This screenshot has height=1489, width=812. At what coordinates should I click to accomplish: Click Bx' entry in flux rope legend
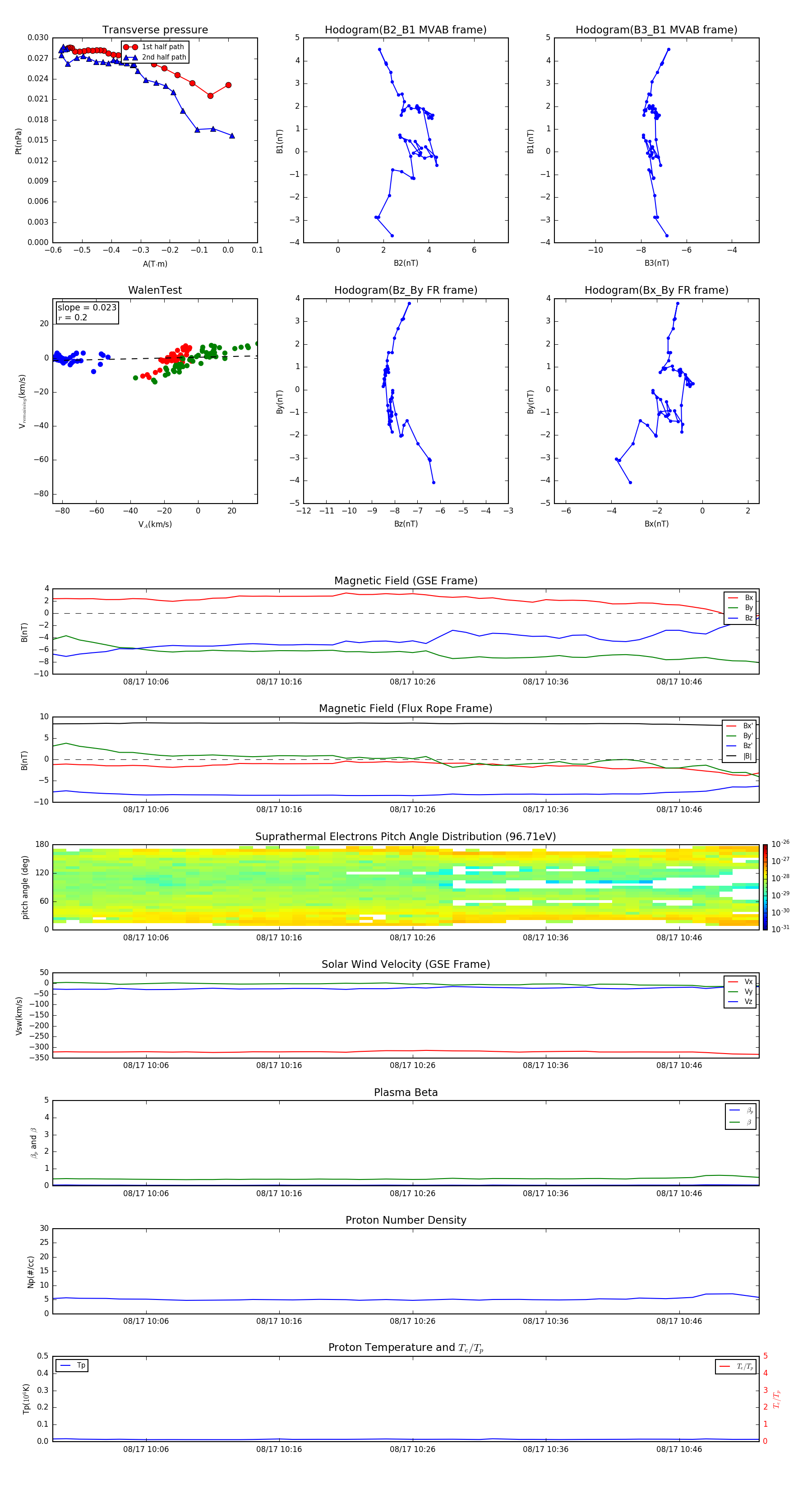tap(739, 726)
